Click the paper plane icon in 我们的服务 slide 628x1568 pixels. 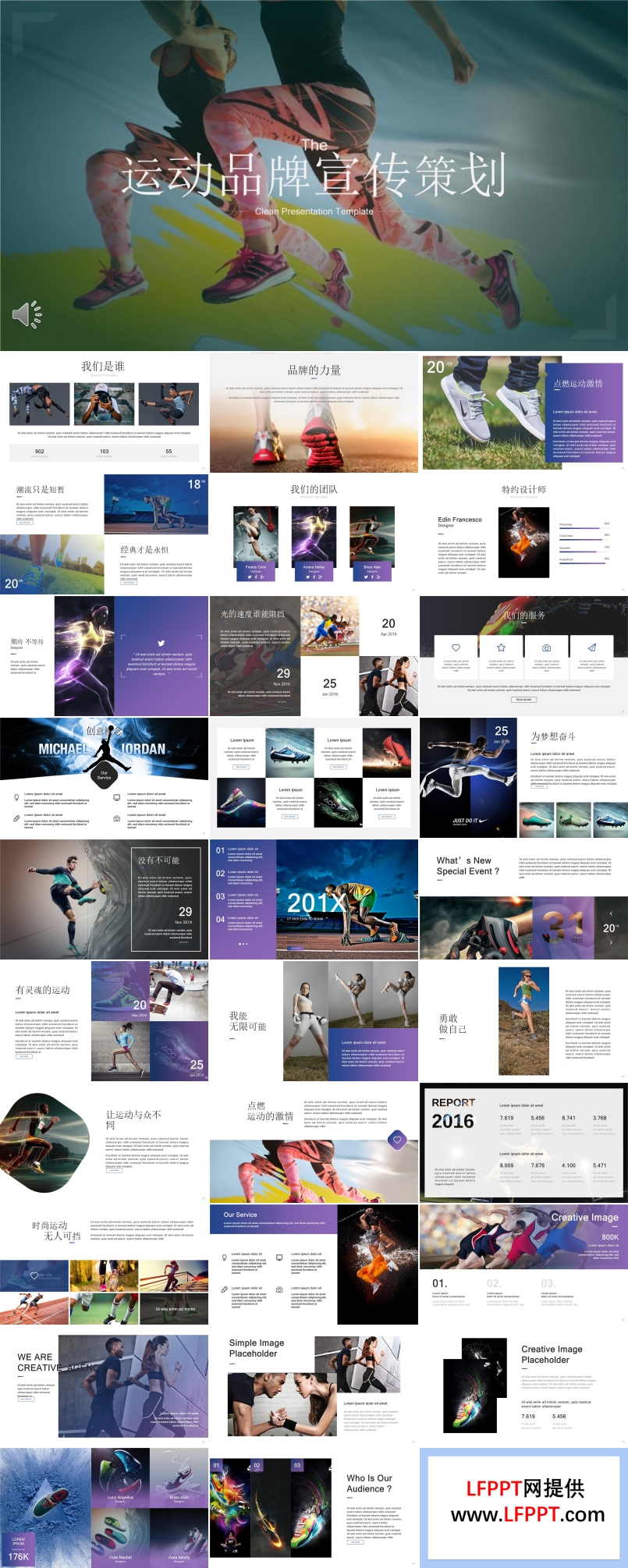(591, 647)
